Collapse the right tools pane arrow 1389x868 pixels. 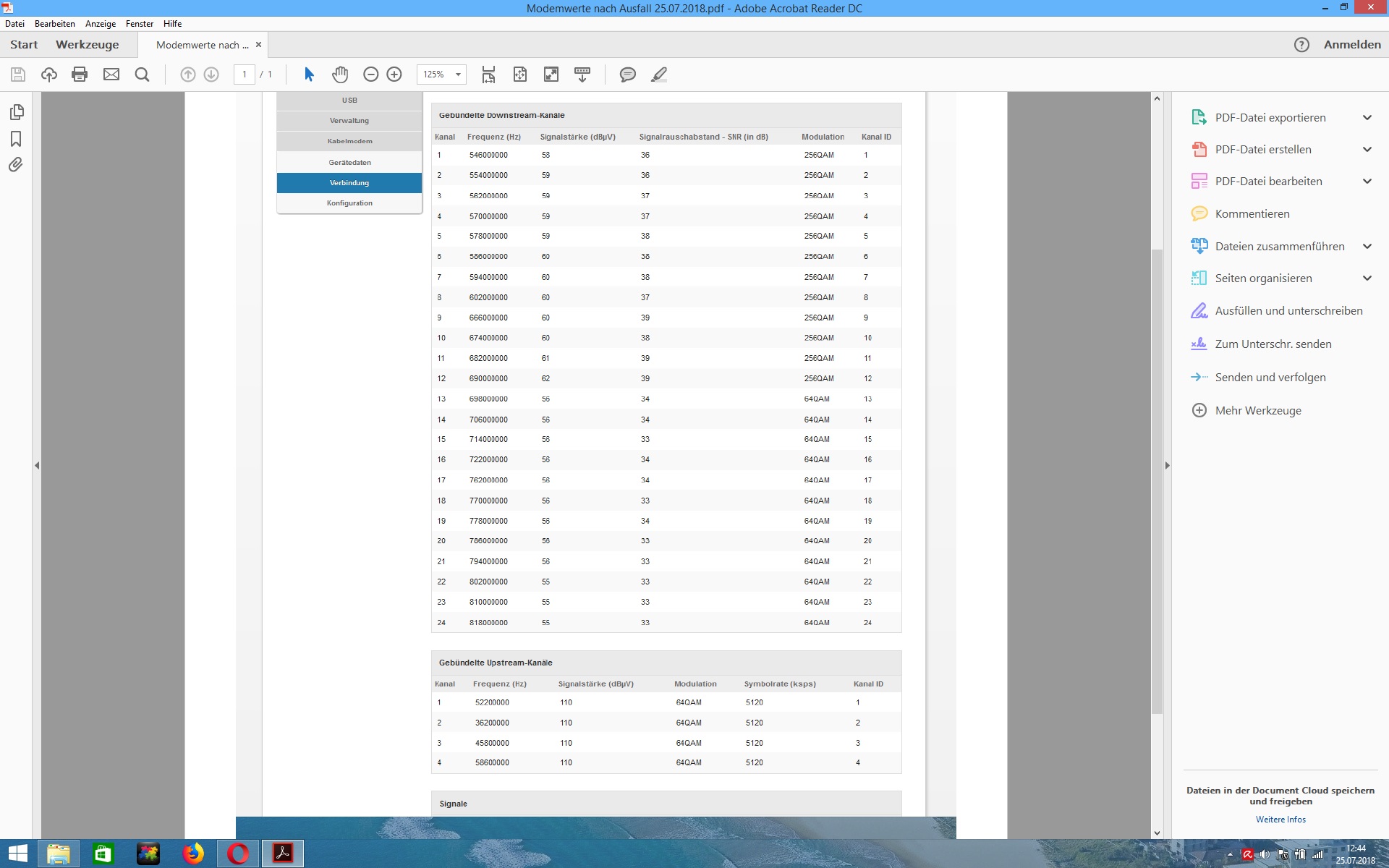[x=1167, y=466]
